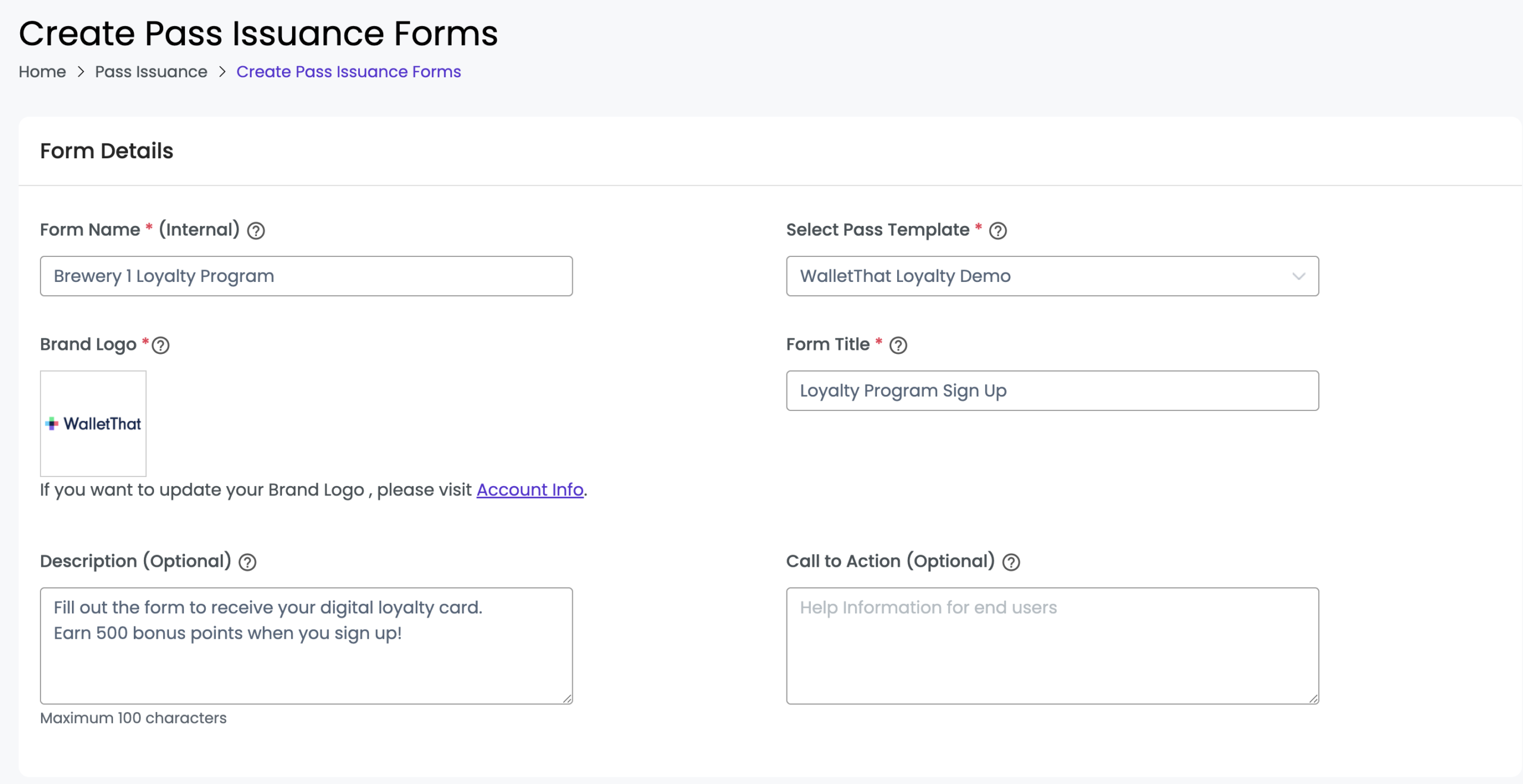
Task: Open the Select Pass Template help tooltip
Action: tap(998, 231)
